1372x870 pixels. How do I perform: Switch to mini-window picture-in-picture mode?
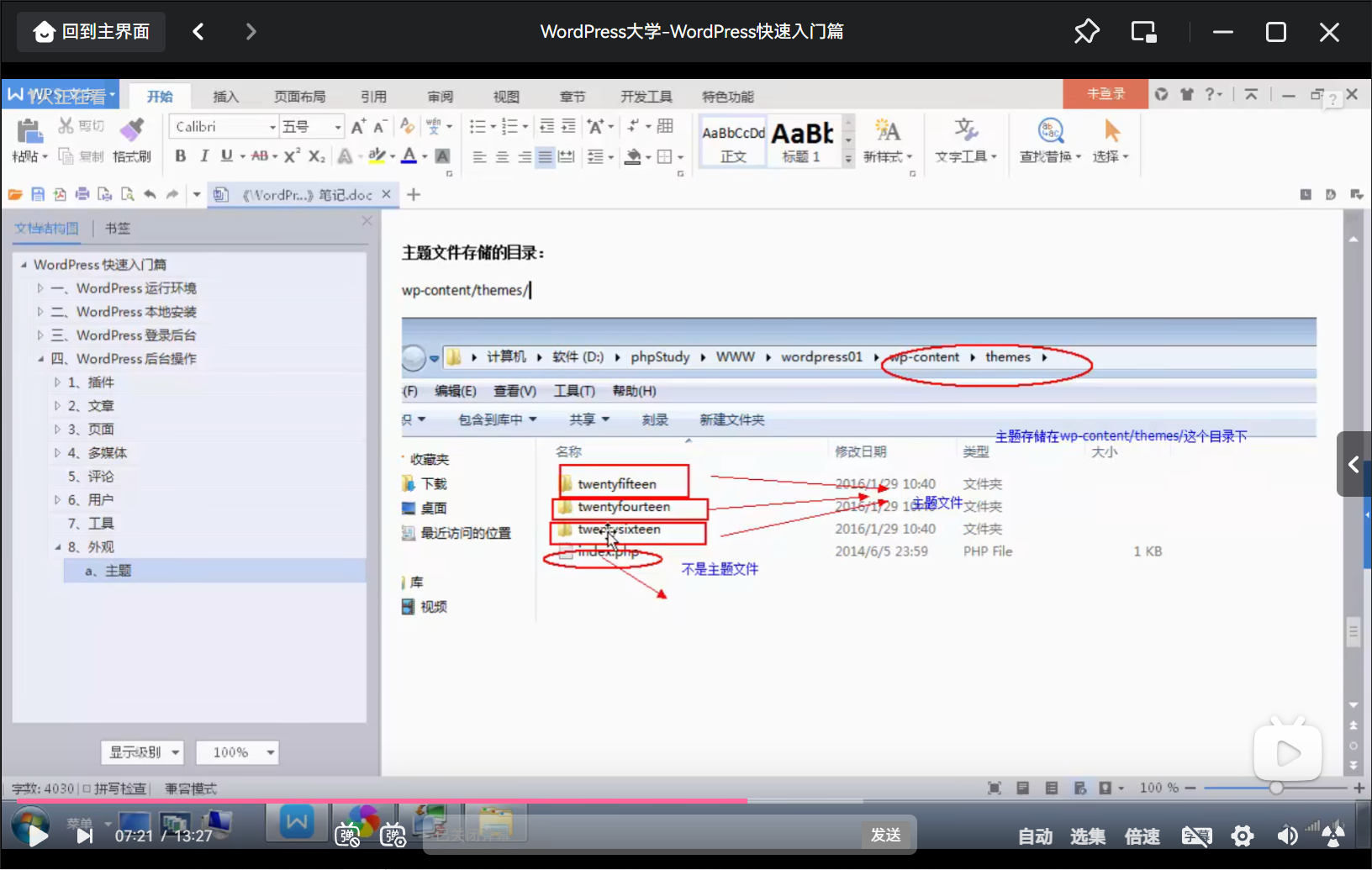pos(1143,32)
